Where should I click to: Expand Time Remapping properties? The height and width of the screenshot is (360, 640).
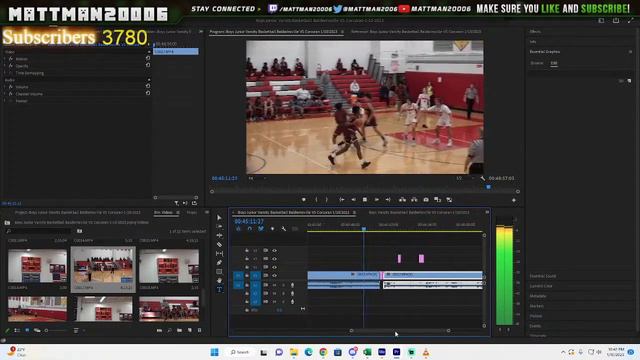pyautogui.click(x=5, y=73)
